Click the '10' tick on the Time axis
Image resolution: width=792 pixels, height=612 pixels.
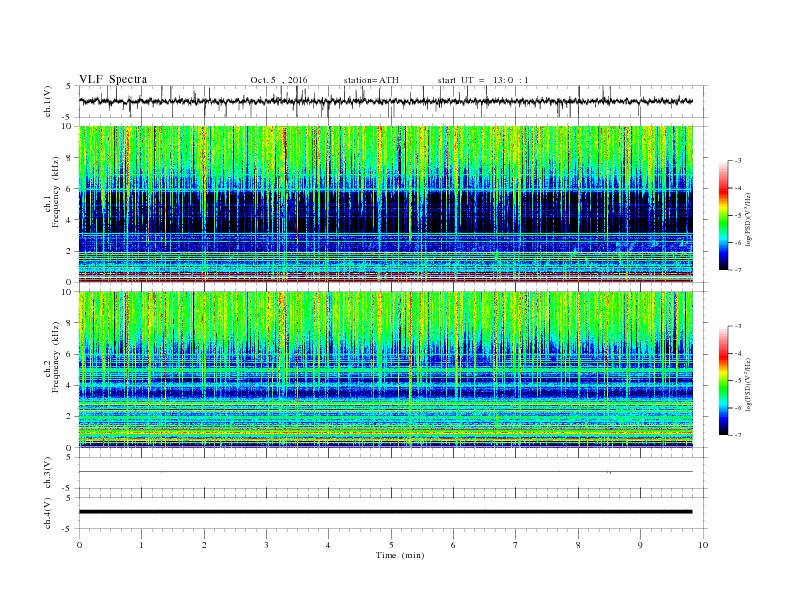[x=703, y=545]
